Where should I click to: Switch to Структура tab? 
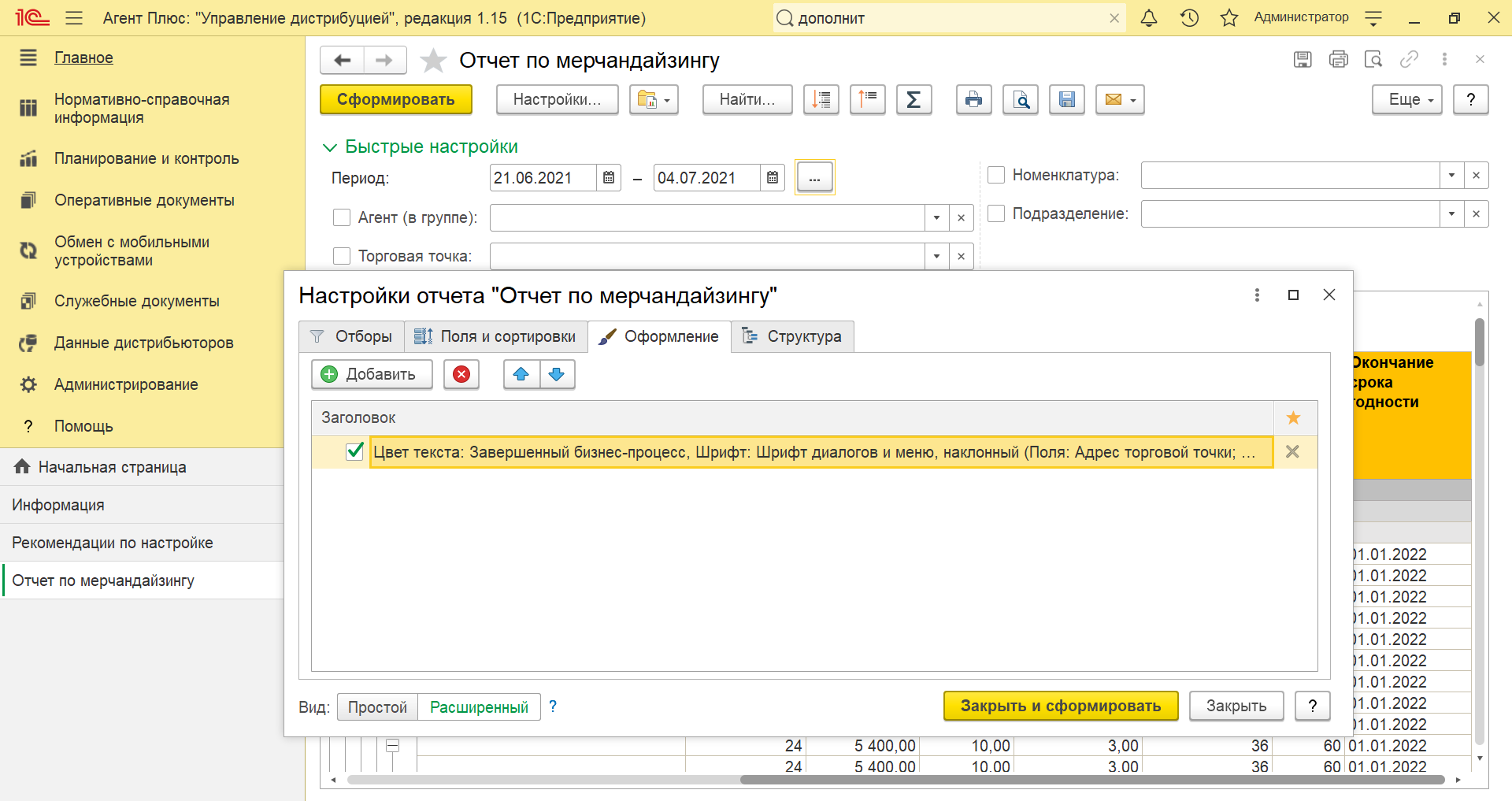[x=793, y=336]
